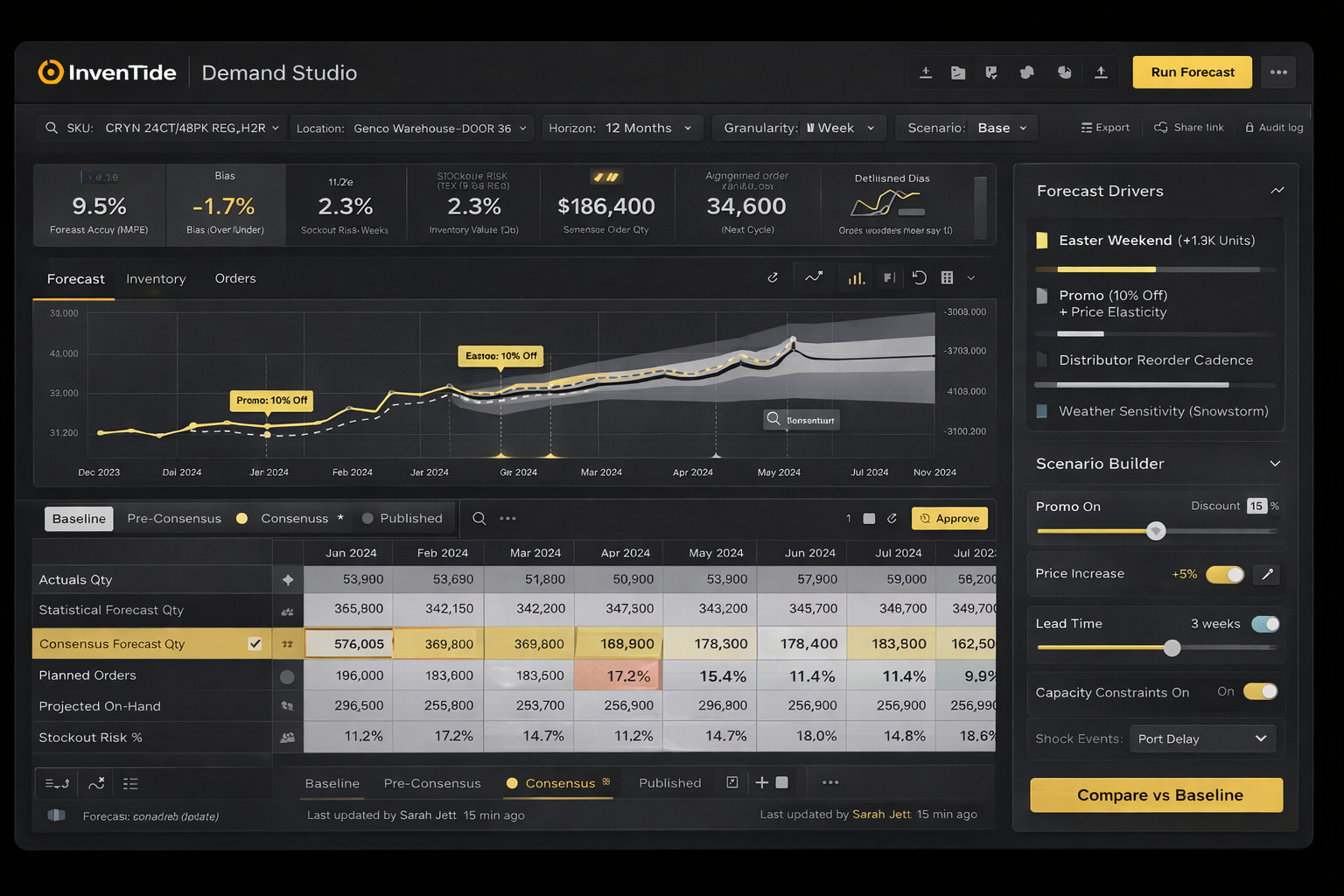Collapse the Scenario Builder section

tap(1275, 464)
